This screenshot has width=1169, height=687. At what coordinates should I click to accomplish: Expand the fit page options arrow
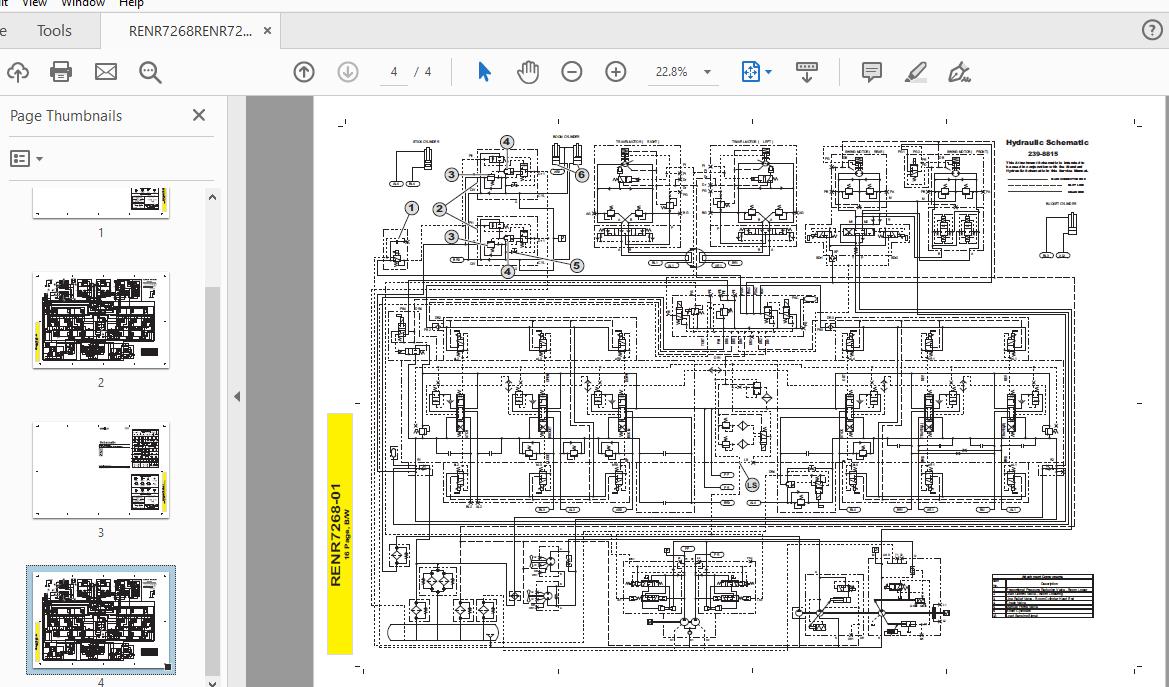pos(769,72)
